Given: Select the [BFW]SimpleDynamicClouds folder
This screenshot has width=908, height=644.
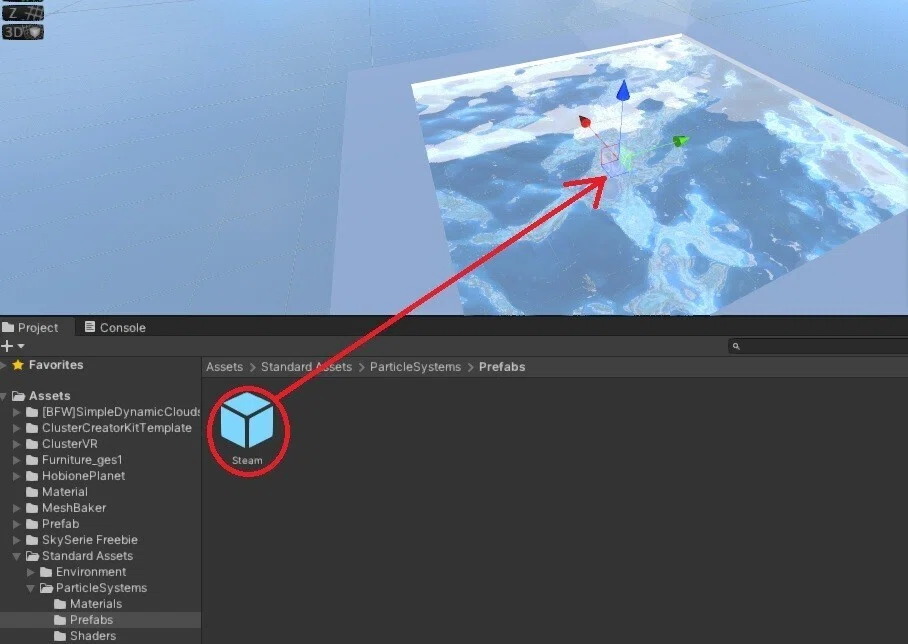Looking at the screenshot, I should click(114, 412).
